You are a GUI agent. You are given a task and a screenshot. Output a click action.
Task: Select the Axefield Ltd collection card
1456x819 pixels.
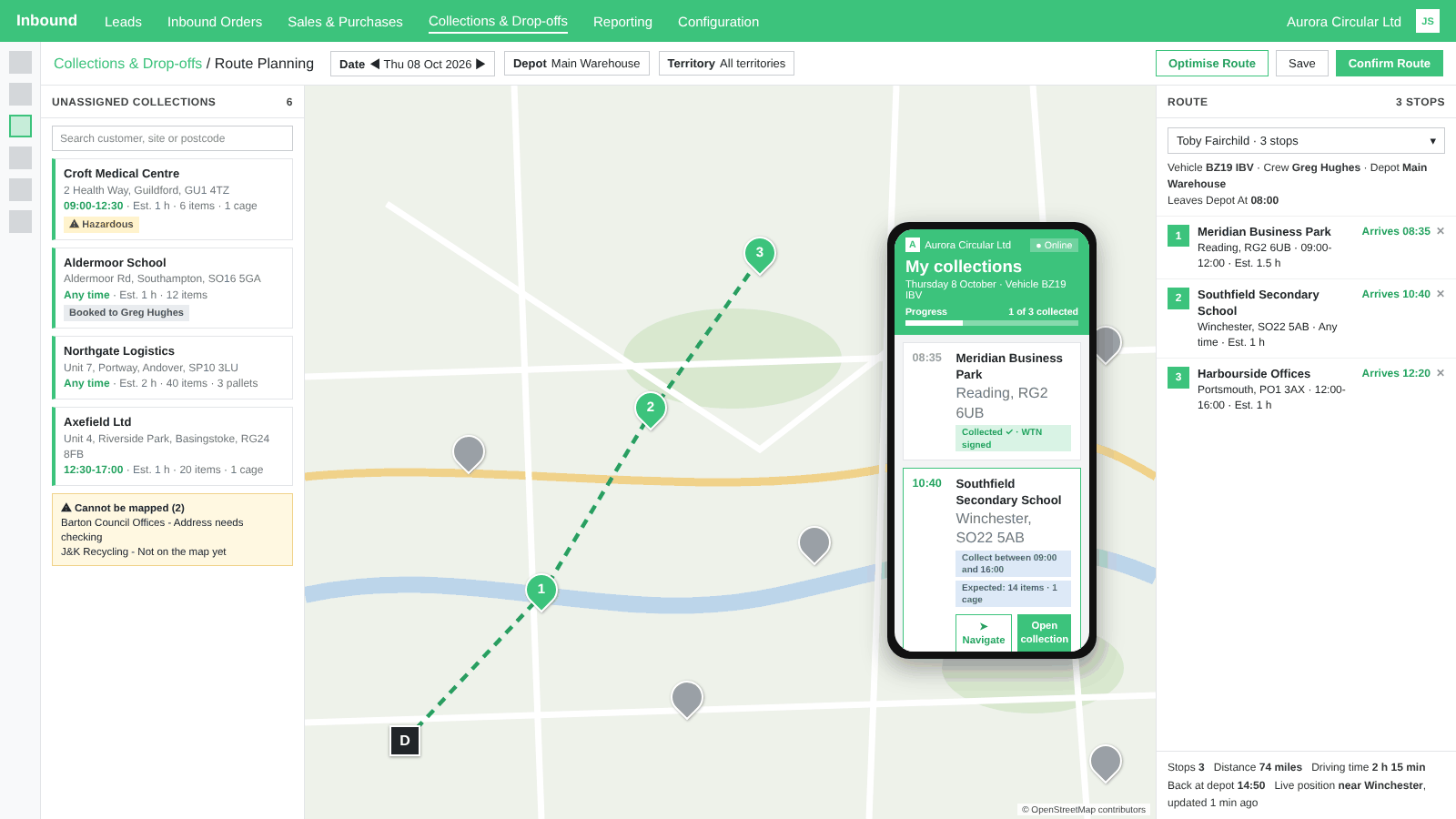172,446
